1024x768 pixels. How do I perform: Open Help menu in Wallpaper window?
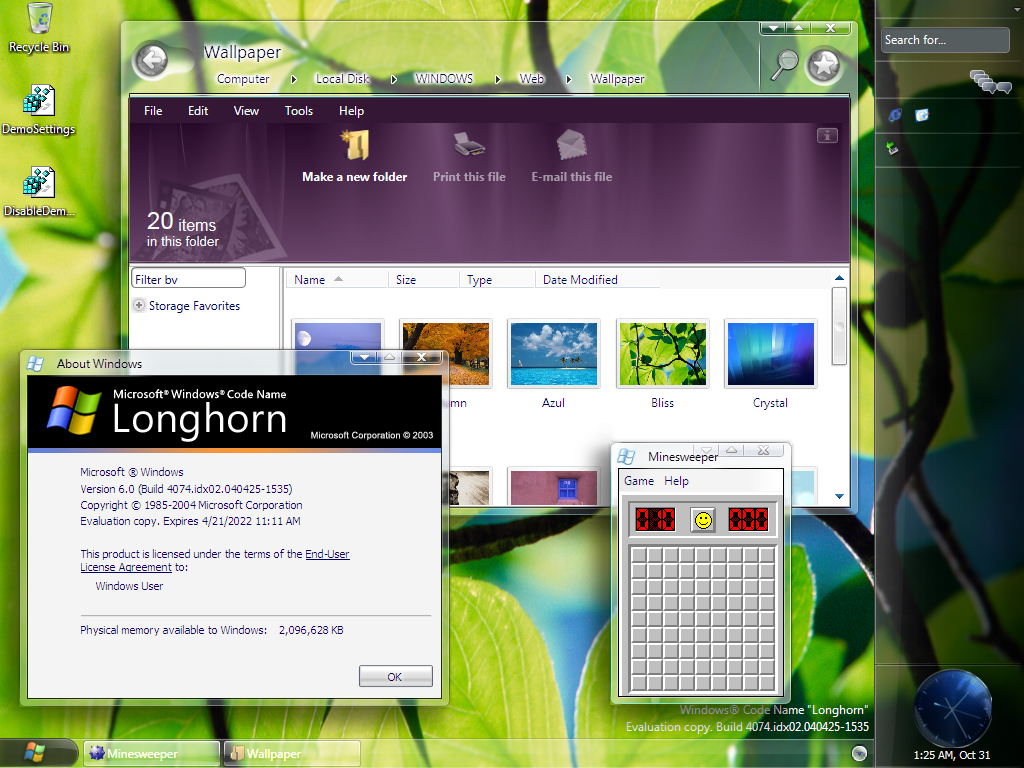point(351,111)
